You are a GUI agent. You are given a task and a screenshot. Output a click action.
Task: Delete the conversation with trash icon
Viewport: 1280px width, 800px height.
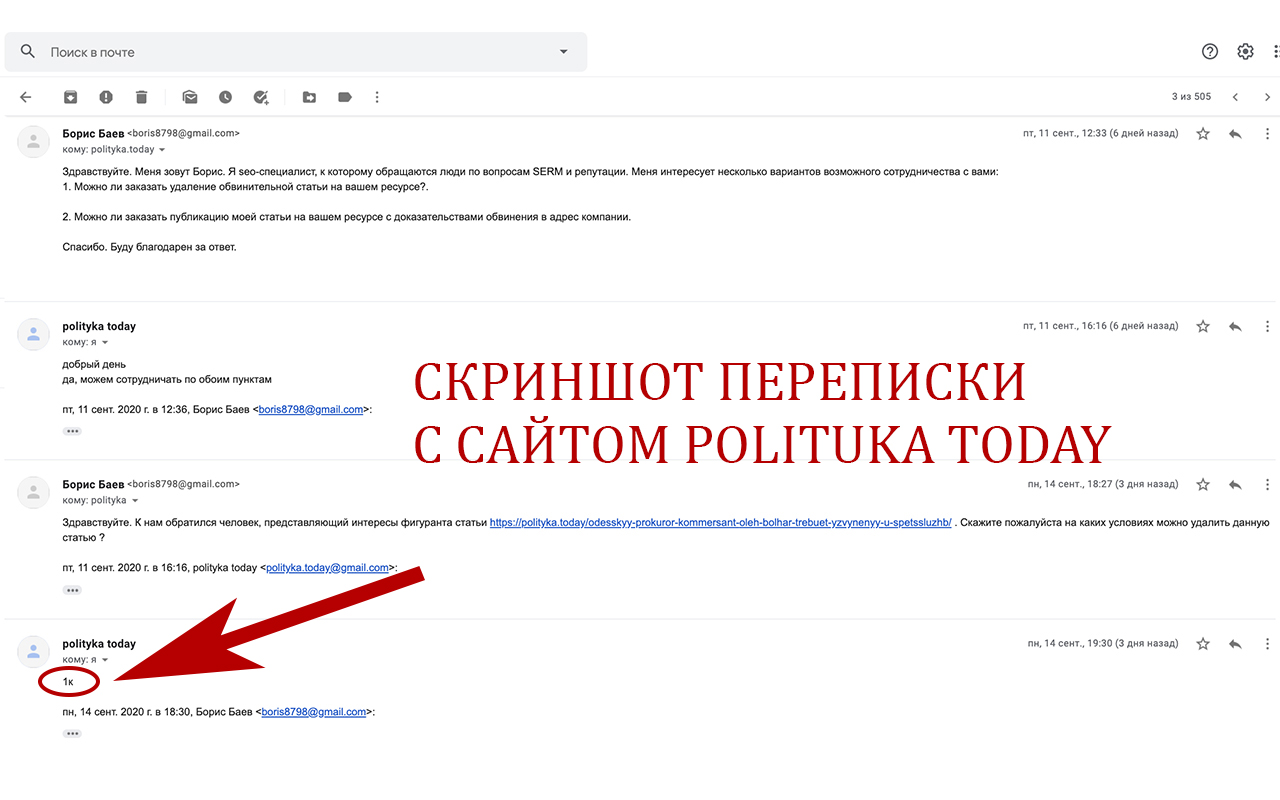[142, 97]
